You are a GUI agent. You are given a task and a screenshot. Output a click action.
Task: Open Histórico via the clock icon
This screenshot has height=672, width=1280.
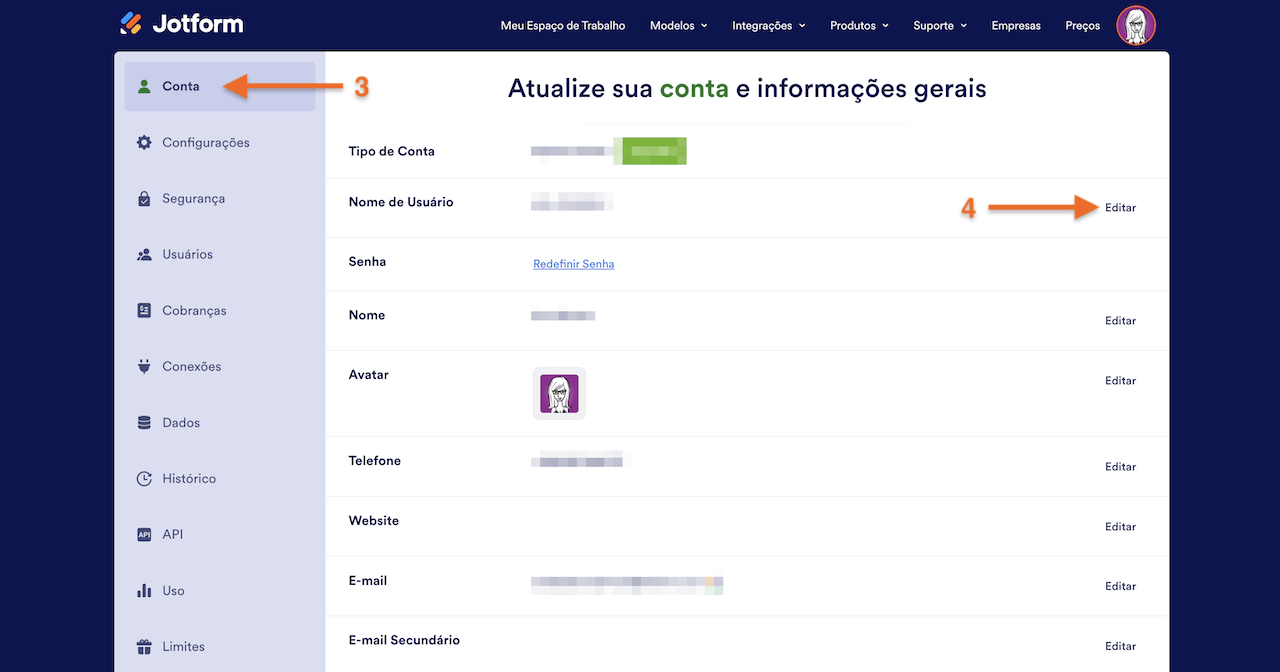[x=144, y=478]
